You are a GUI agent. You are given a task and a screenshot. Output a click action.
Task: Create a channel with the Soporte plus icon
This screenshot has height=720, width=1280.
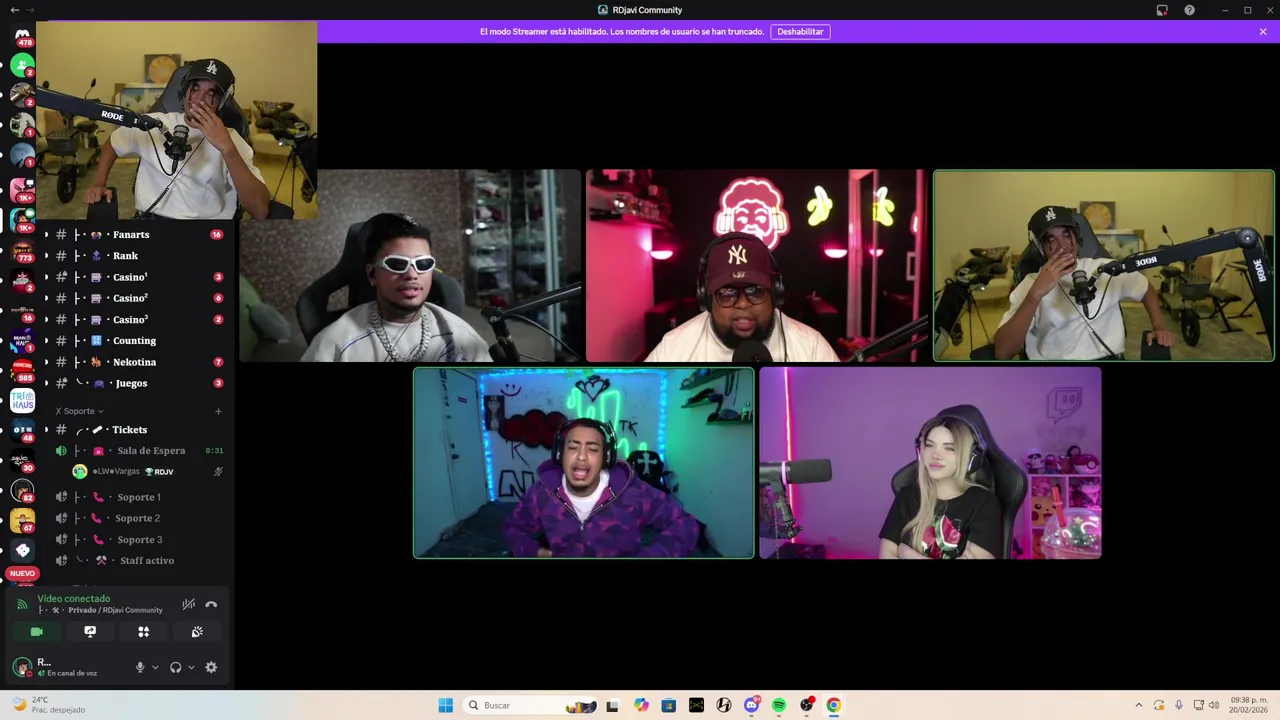click(x=218, y=411)
